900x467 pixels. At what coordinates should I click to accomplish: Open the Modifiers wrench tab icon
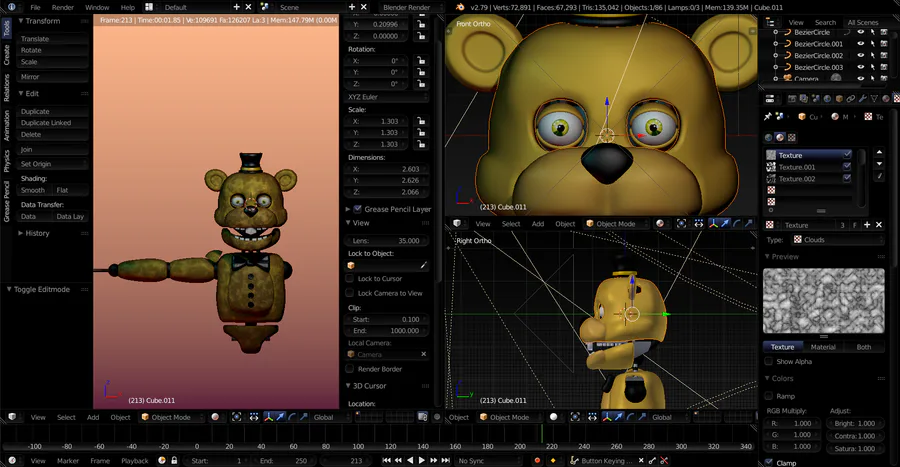click(862, 99)
